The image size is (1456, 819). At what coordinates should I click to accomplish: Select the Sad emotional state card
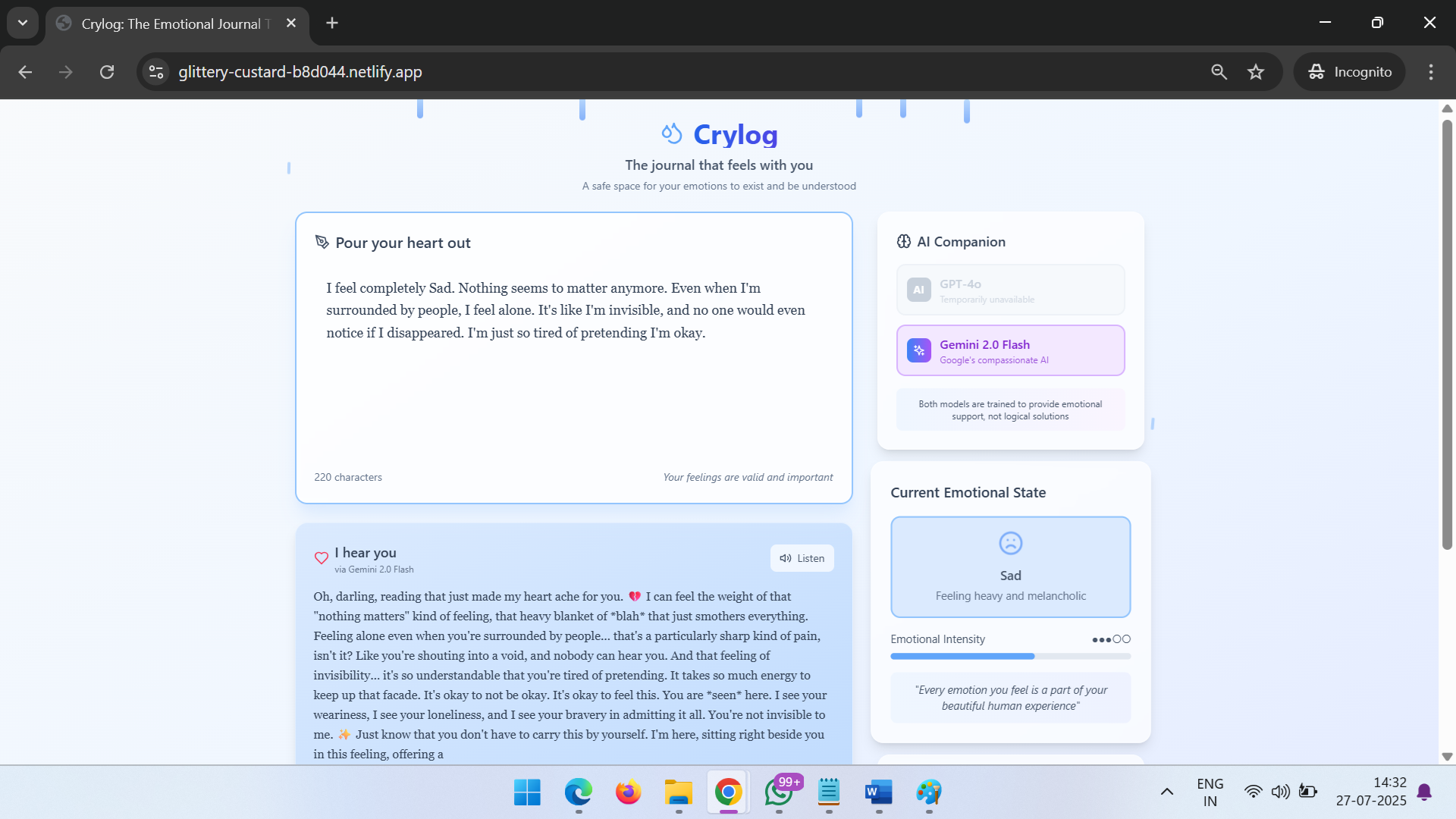click(1009, 567)
